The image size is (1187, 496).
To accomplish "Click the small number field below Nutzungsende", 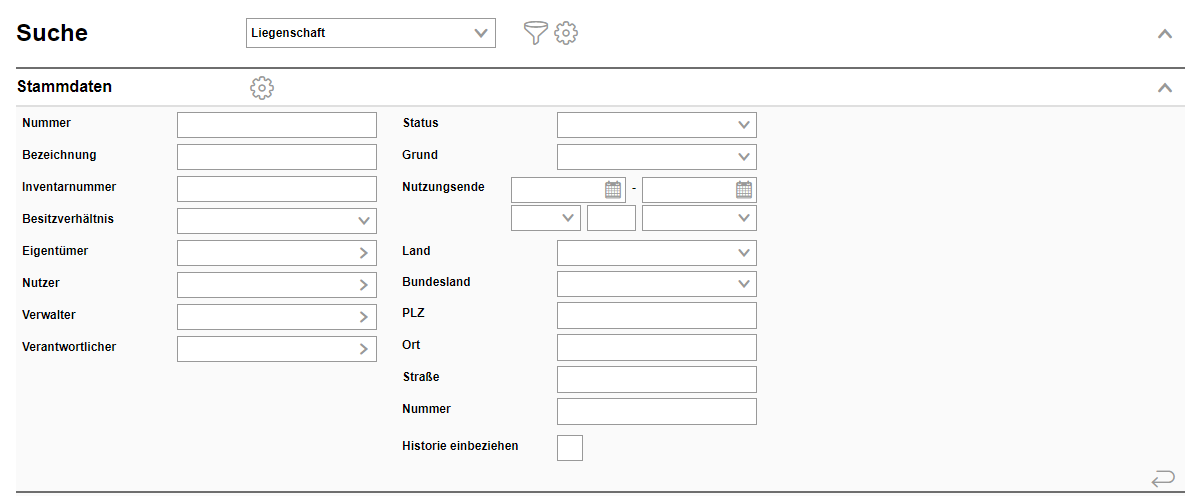I will tap(611, 217).
